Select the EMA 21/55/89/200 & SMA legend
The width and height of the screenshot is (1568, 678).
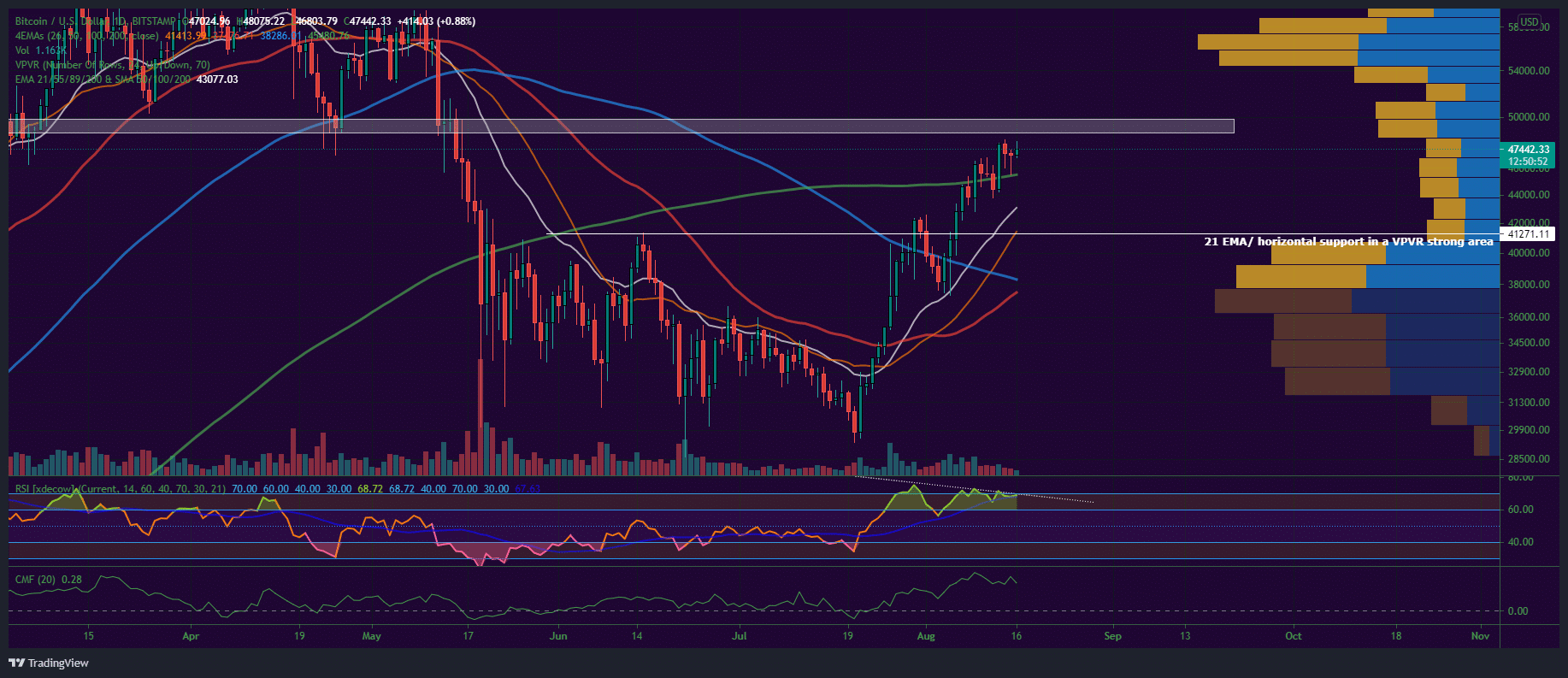(x=103, y=80)
